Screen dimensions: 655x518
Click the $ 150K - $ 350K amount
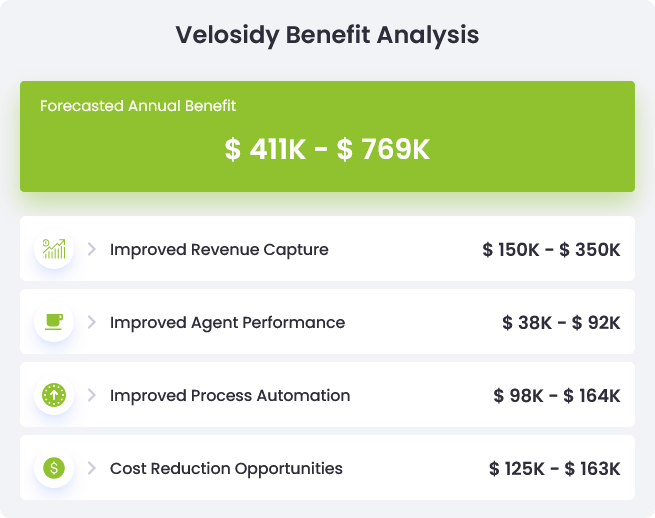tap(551, 249)
